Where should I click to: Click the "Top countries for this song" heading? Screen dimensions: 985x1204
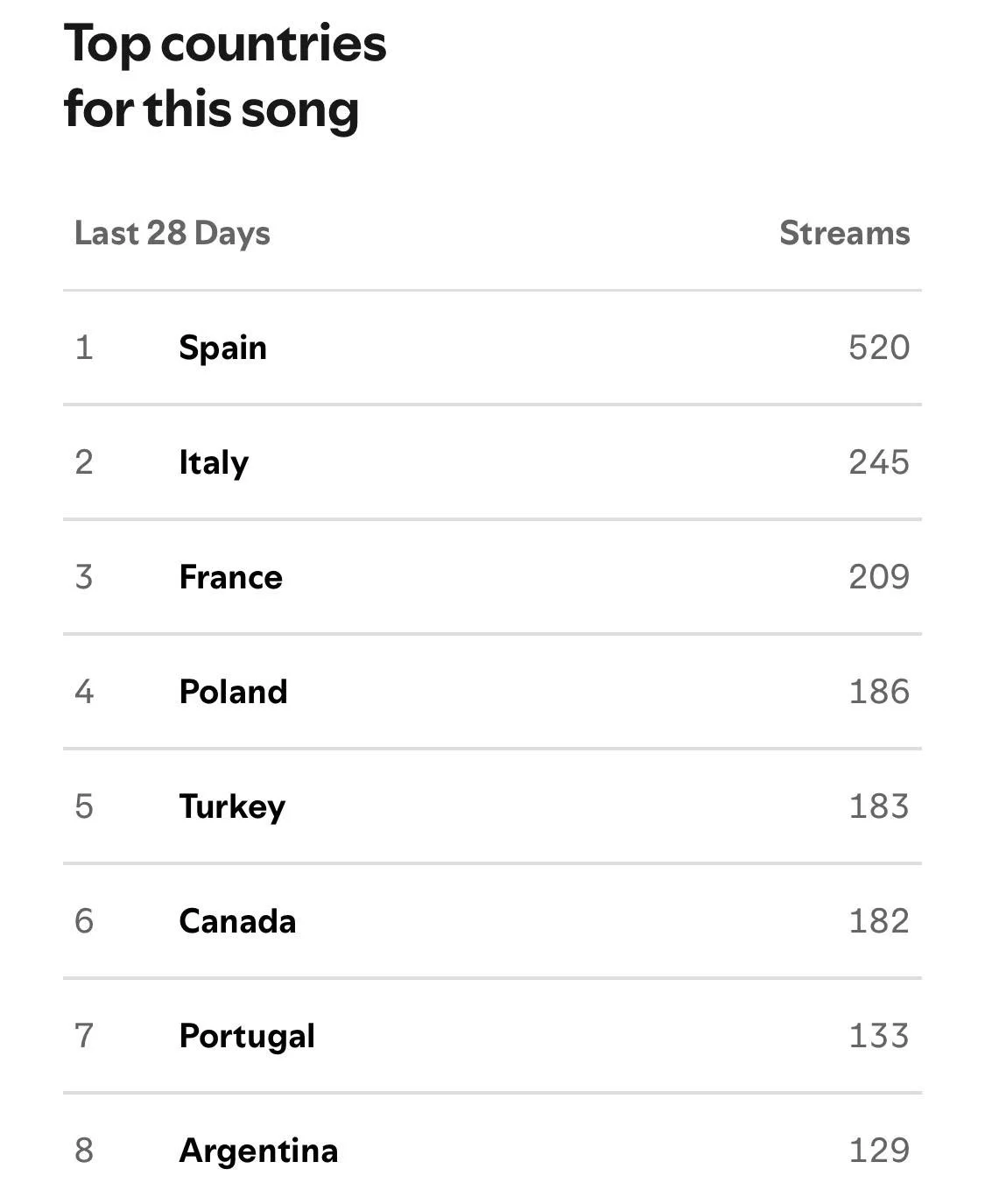(225, 76)
